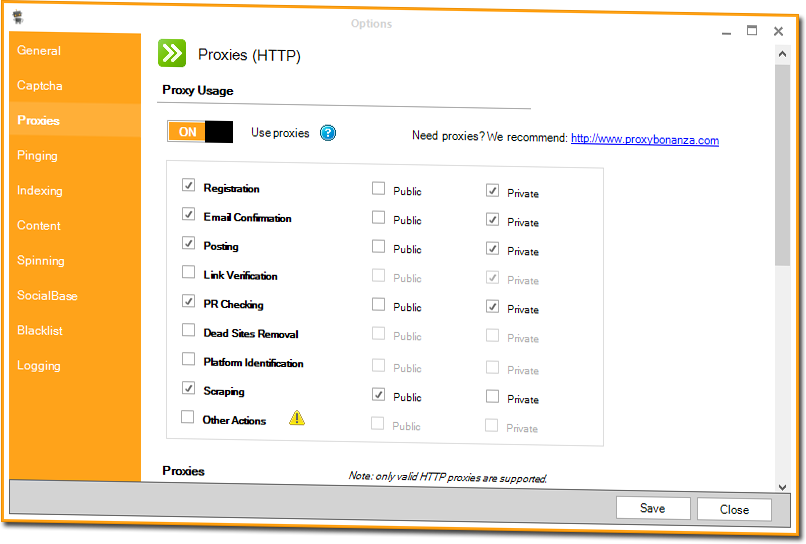The height and width of the screenshot is (544, 806).
Task: Click the app icon in the title bar
Action: [x=19, y=17]
